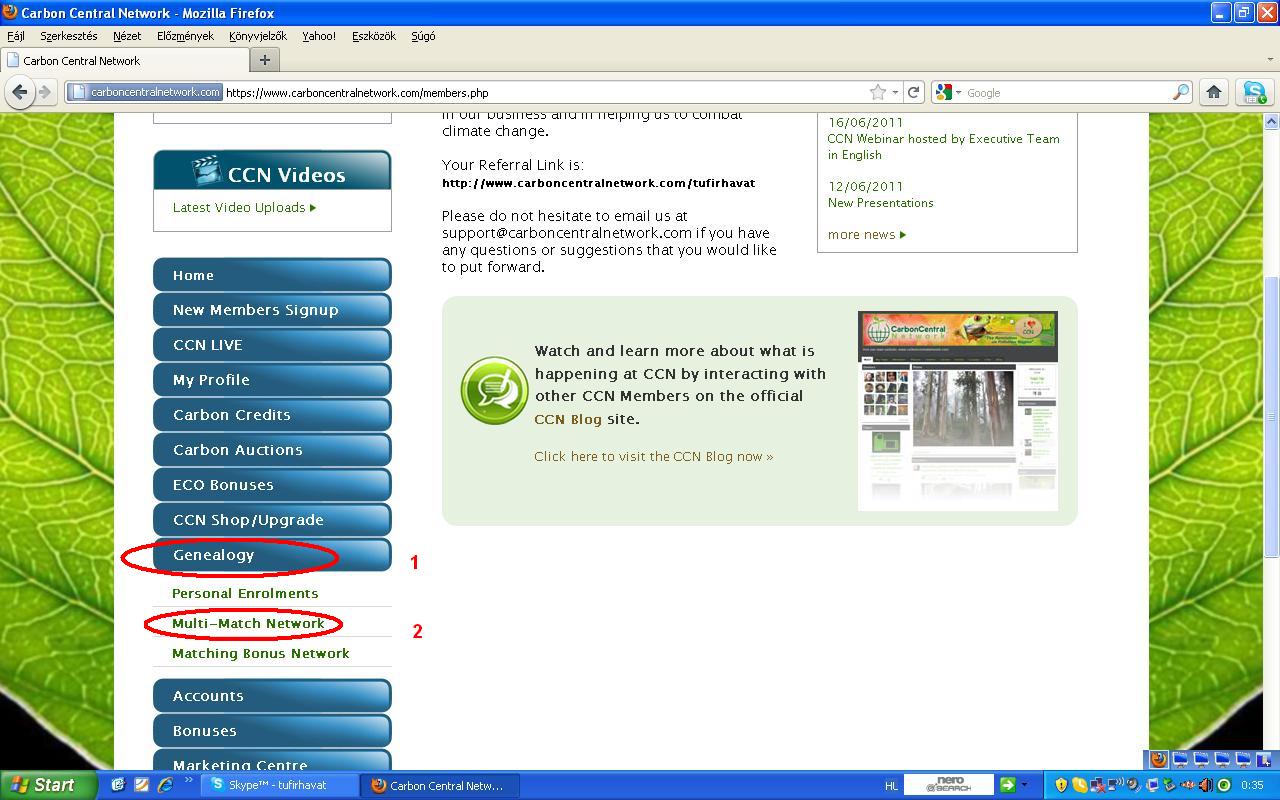
Task: Click the Home sidebar button
Action: point(272,275)
